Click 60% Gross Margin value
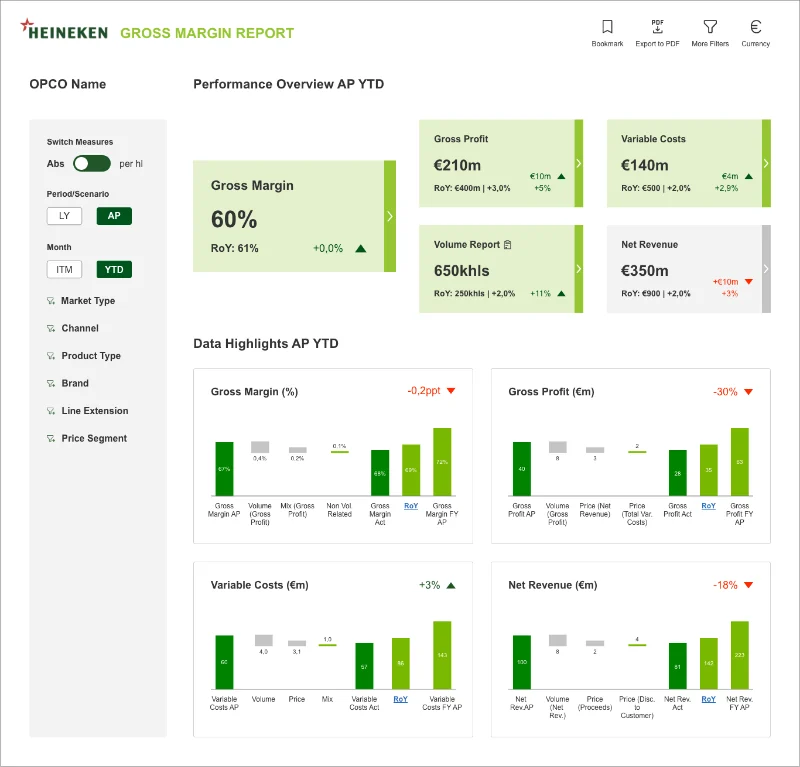 [x=234, y=219]
